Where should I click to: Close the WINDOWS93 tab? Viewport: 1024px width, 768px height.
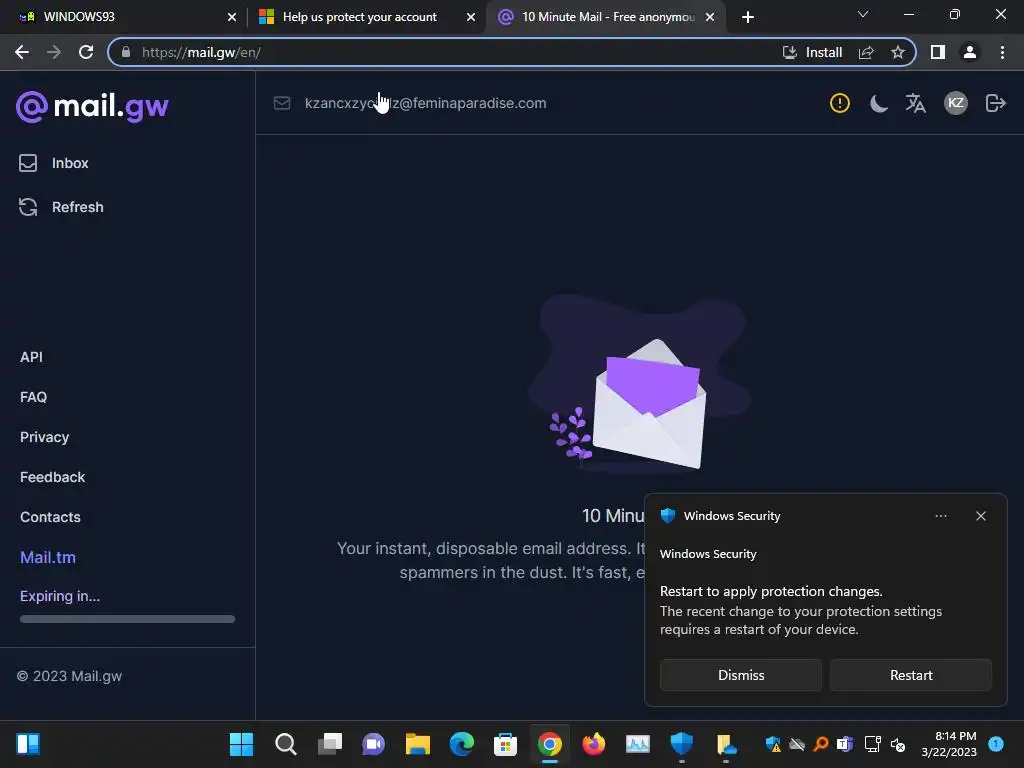click(x=232, y=17)
